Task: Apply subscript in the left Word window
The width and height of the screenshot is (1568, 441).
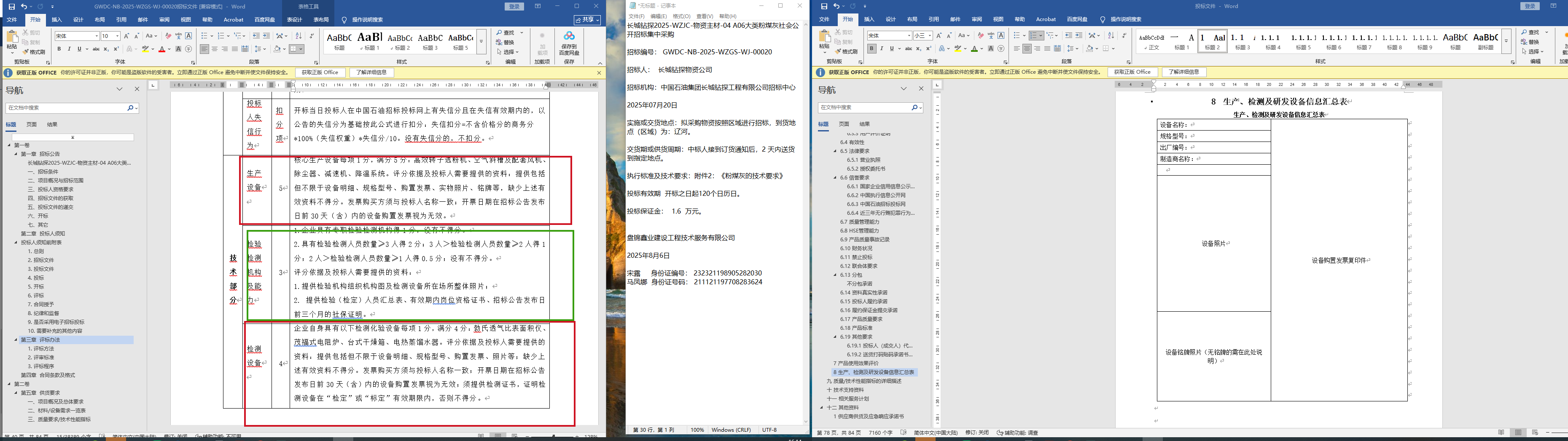Action: coord(107,49)
